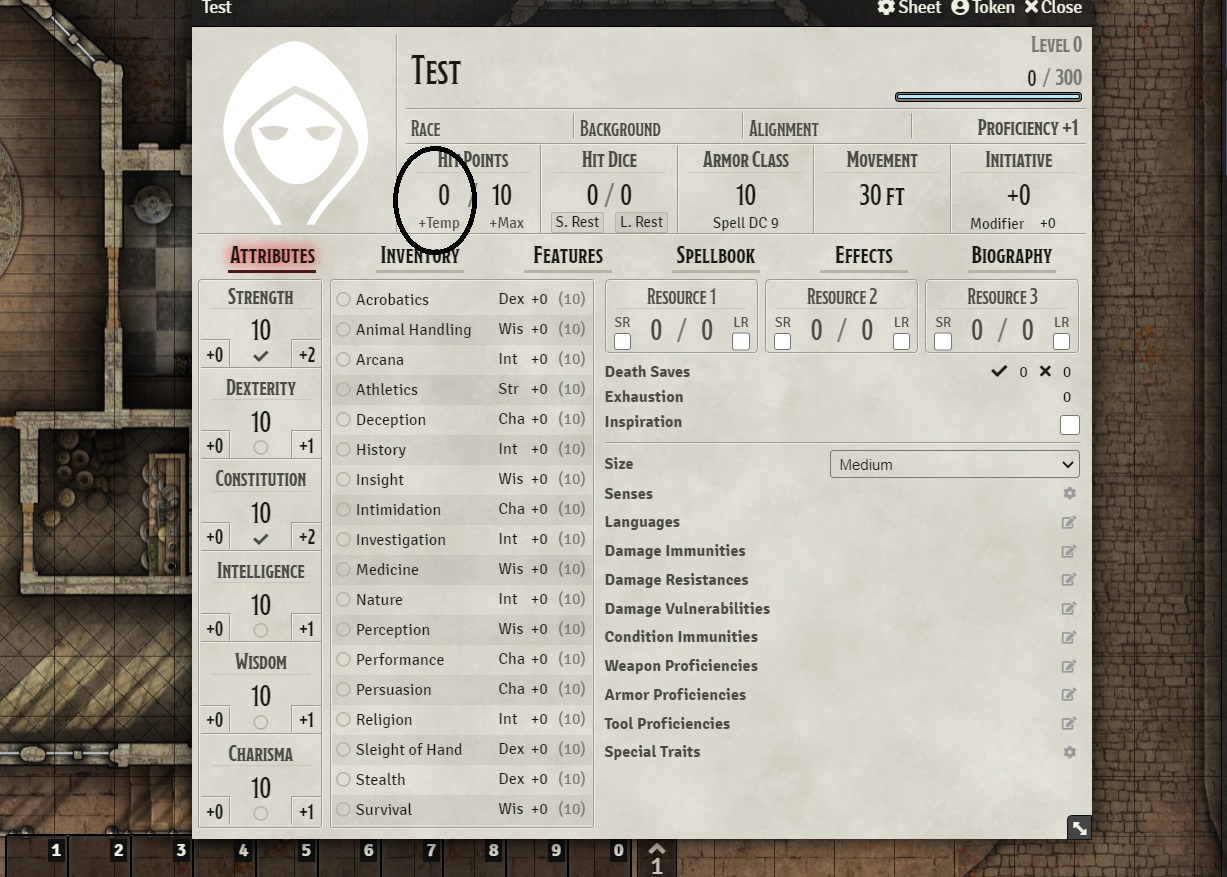Take a short rest with the S. Rest button
1227x877 pixels.
(x=577, y=222)
